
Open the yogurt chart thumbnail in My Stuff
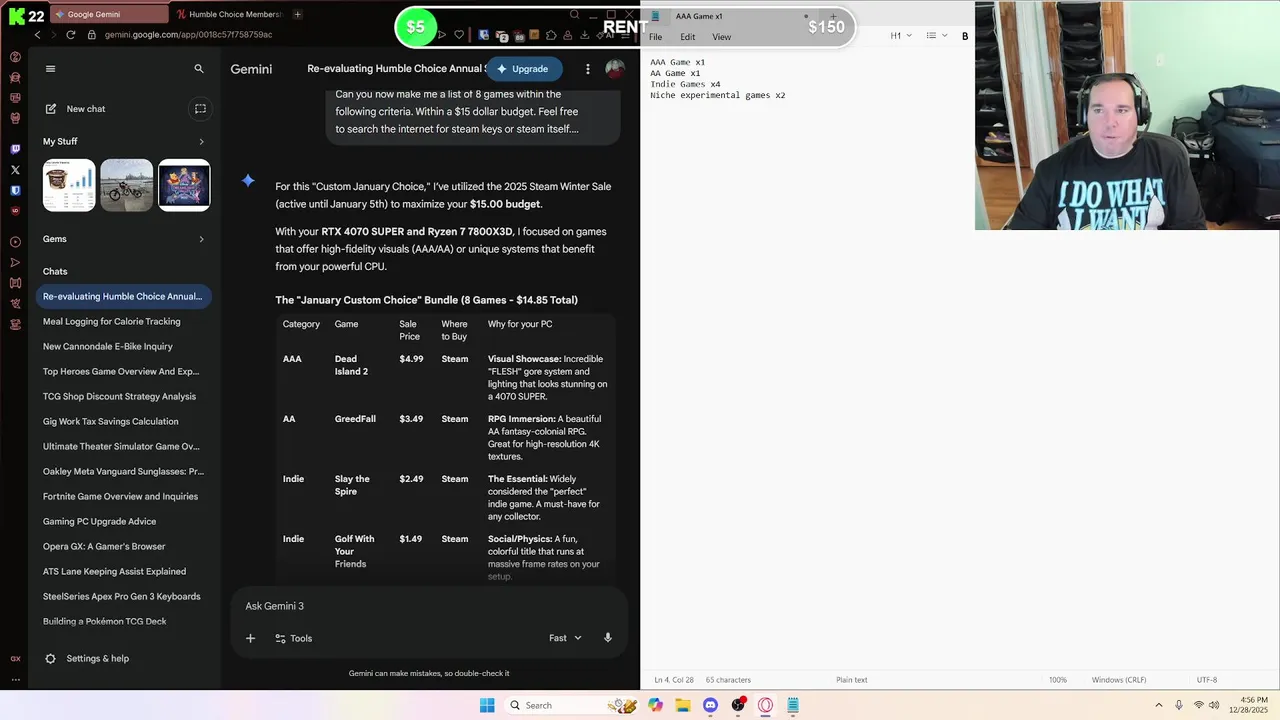coord(69,185)
